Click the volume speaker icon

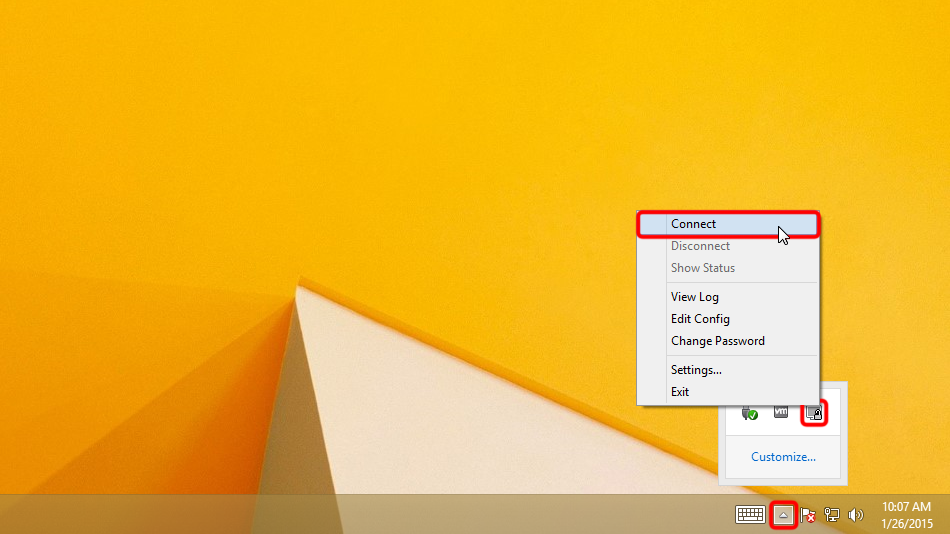click(x=855, y=515)
